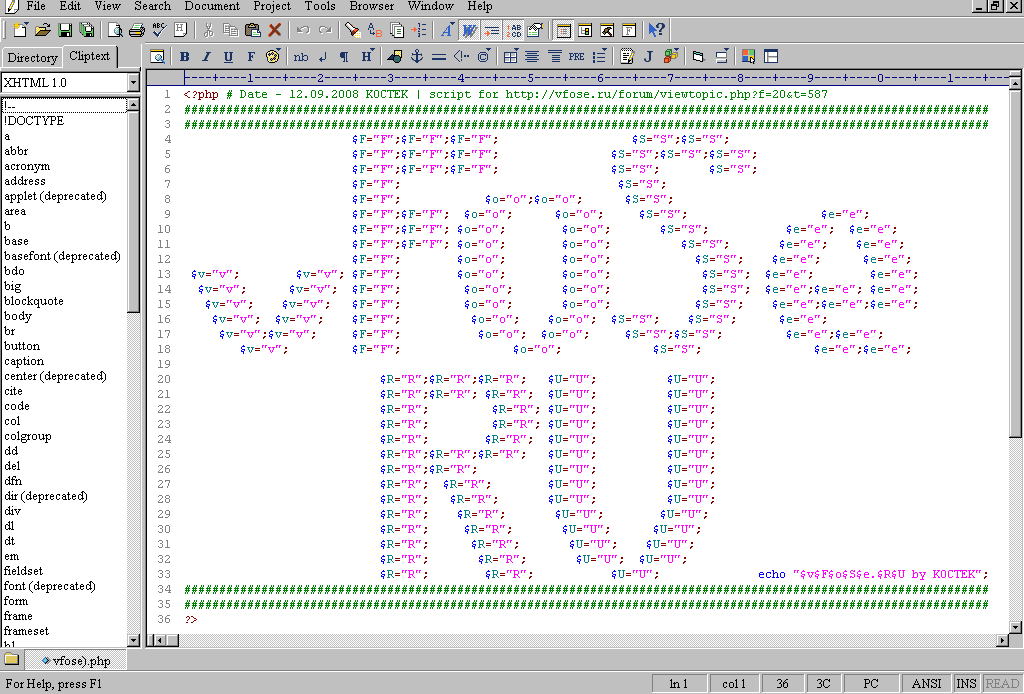Click the Print icon in toolbar
Image resolution: width=1024 pixels, height=694 pixels.
tap(137, 30)
